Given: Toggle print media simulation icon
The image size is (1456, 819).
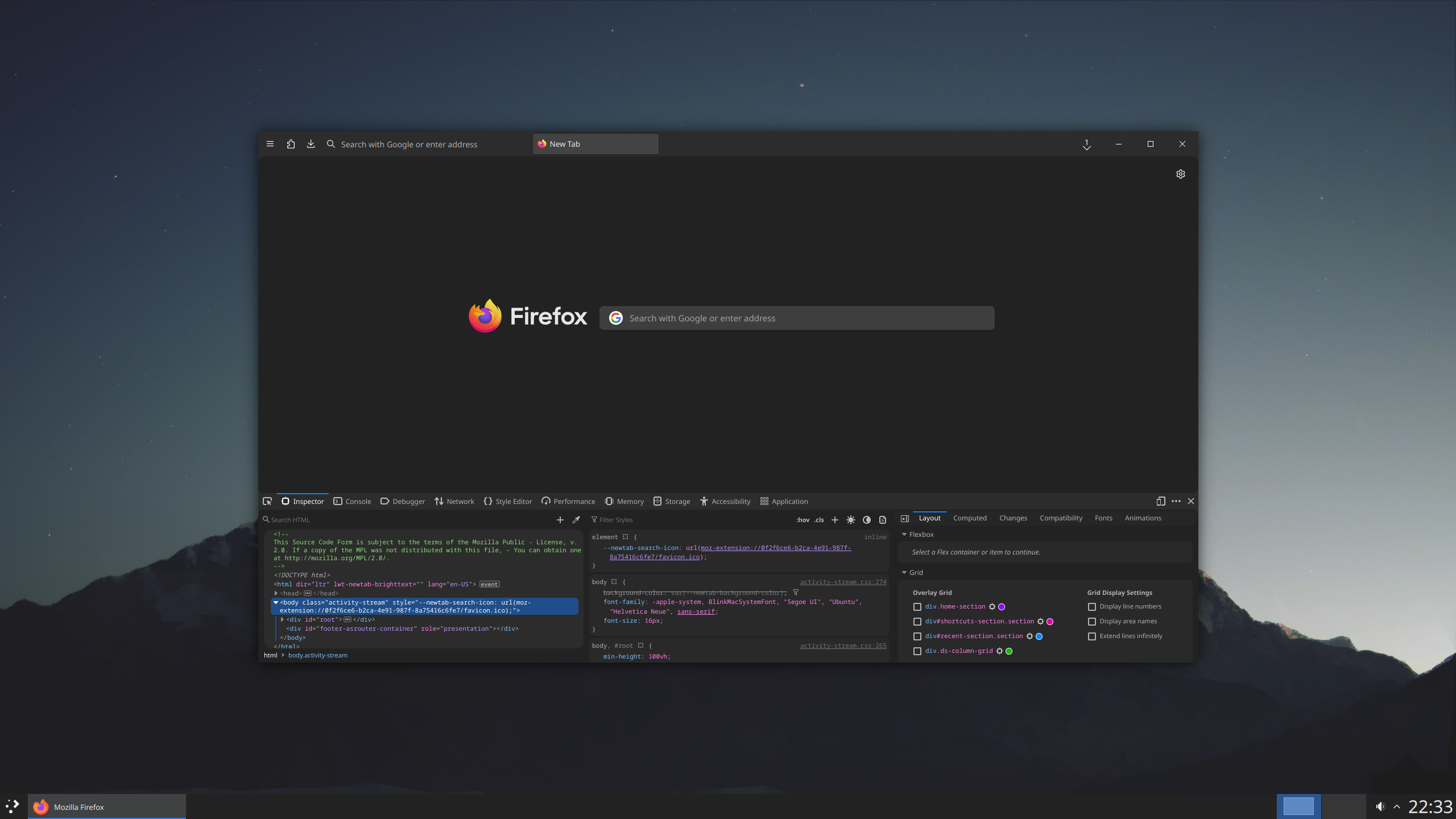Looking at the screenshot, I should tap(882, 519).
